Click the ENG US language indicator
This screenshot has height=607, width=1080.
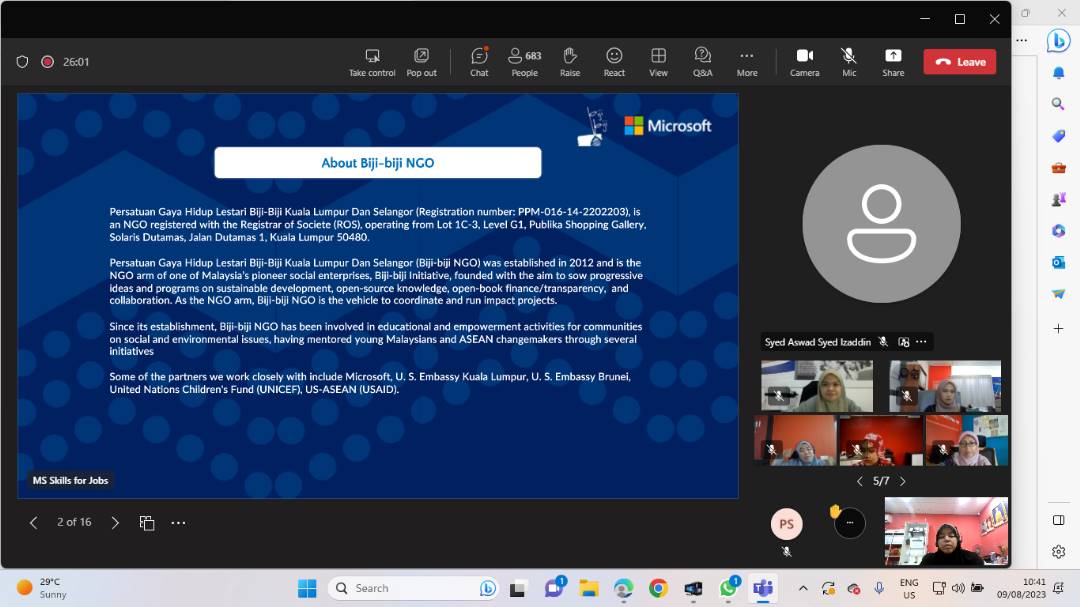tap(908, 588)
